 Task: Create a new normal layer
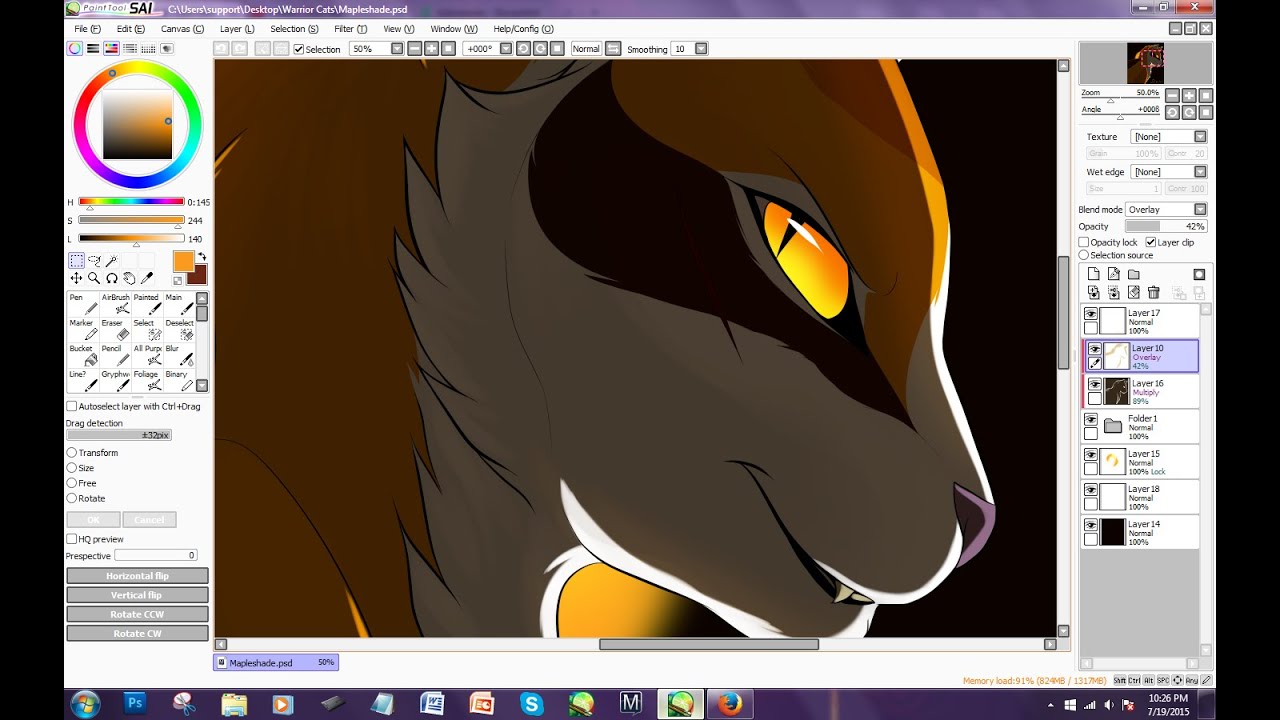(x=1093, y=274)
